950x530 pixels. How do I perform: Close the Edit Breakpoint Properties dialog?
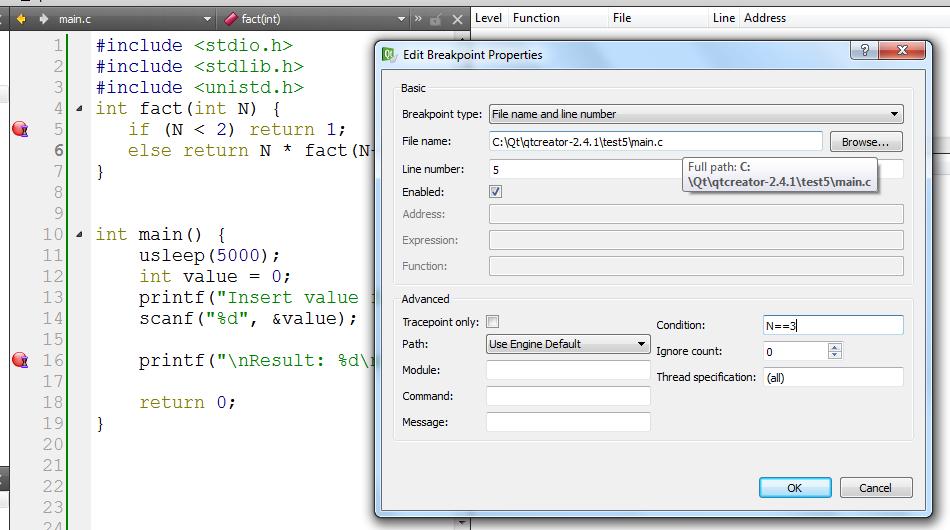click(902, 50)
